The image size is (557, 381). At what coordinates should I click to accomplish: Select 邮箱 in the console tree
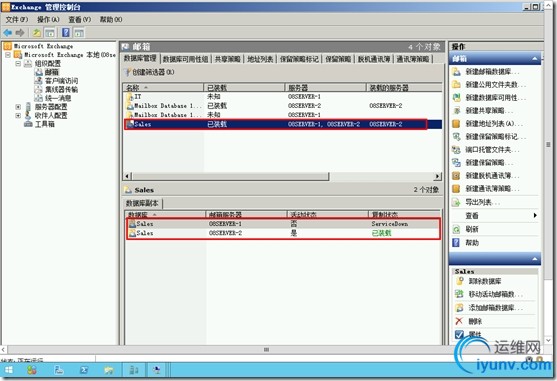coord(52,72)
